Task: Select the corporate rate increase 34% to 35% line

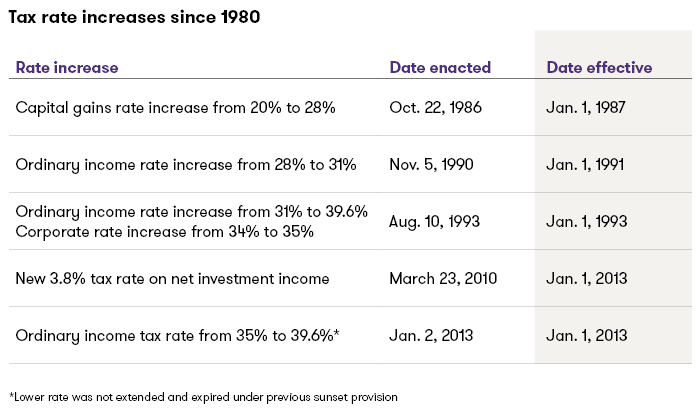Action: [x=165, y=231]
